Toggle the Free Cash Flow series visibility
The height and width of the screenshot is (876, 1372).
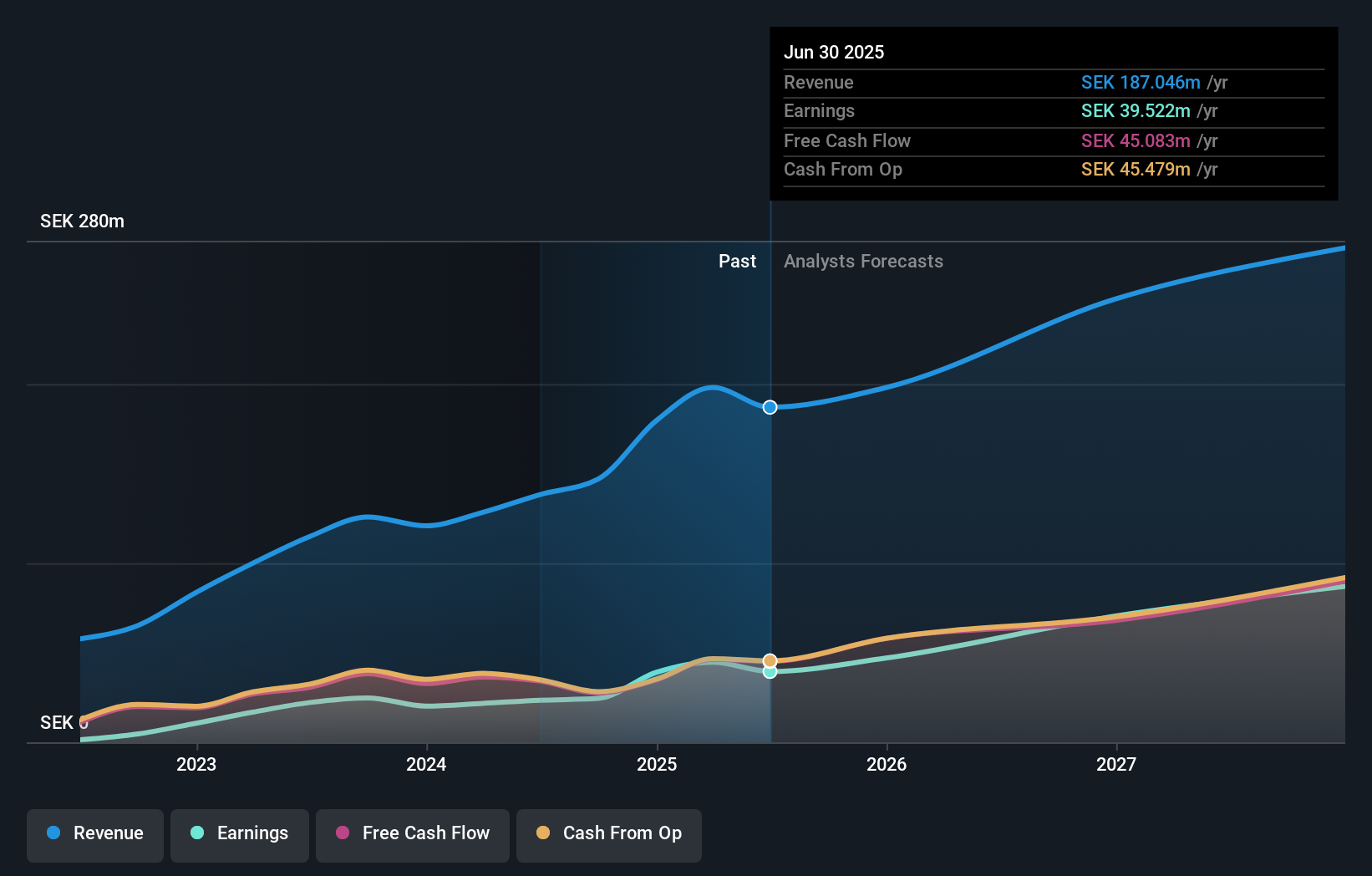[x=412, y=833]
